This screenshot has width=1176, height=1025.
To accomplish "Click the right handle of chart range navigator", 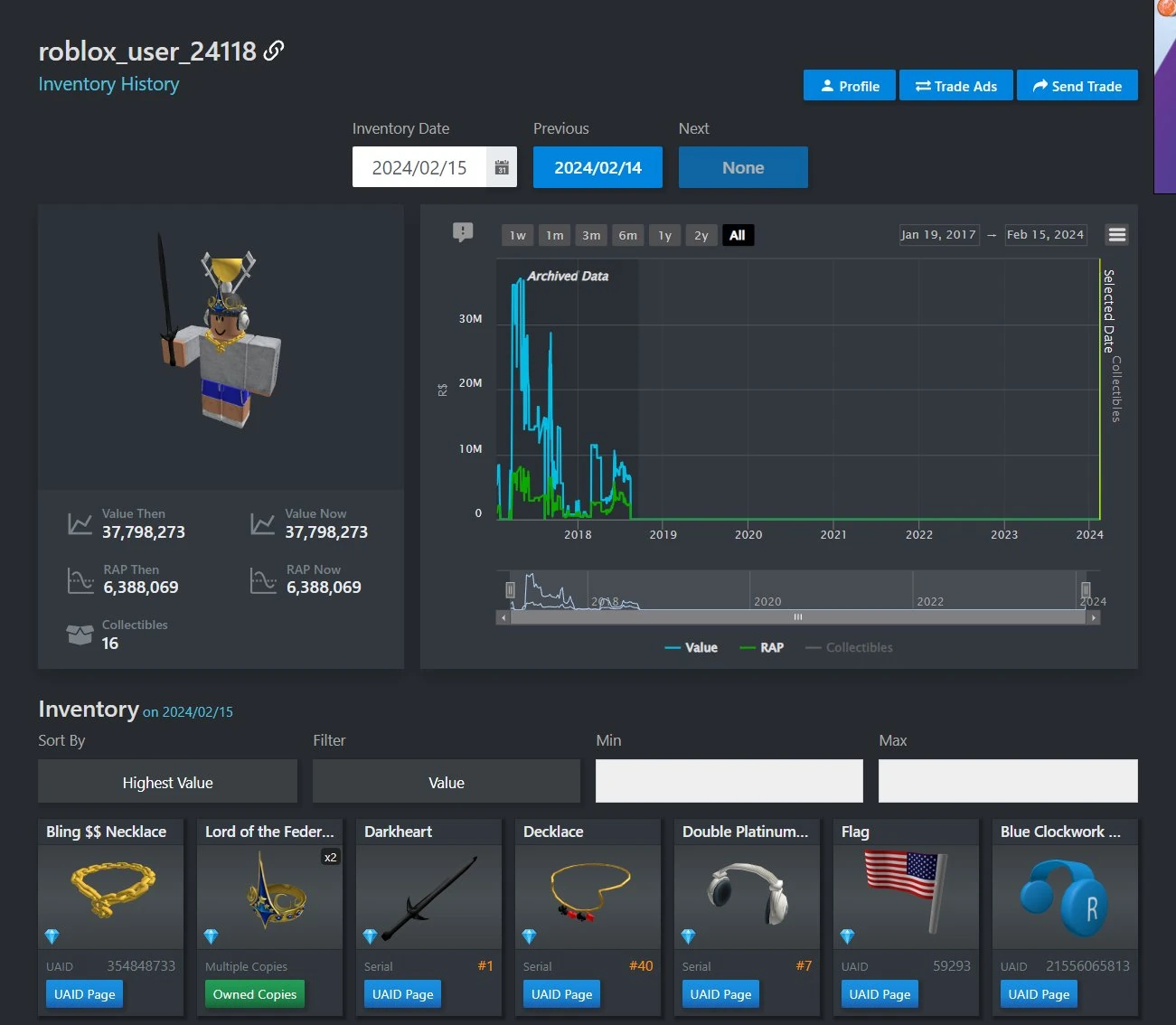I will [x=1086, y=590].
